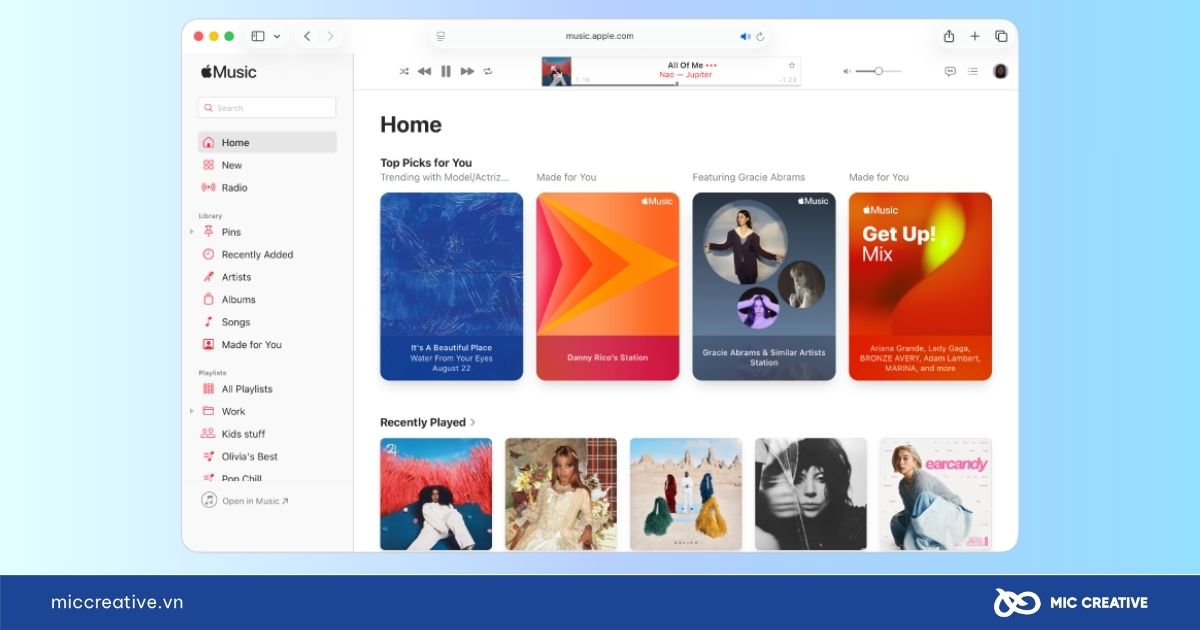The height and width of the screenshot is (630, 1200).
Task: Expand the Work playlists folder
Action: tap(192, 411)
